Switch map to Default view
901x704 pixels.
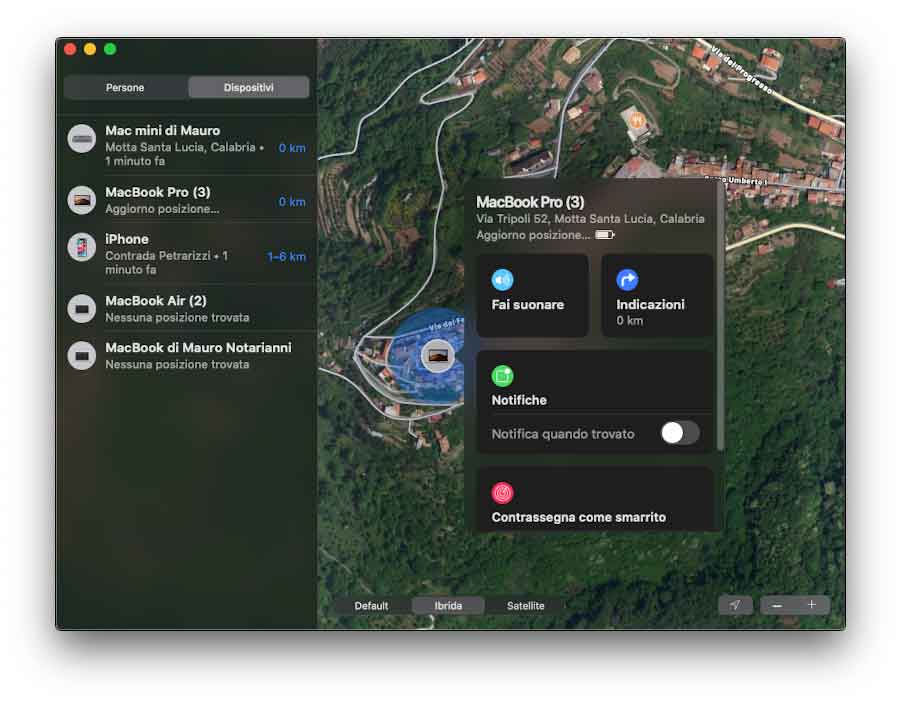click(x=371, y=605)
